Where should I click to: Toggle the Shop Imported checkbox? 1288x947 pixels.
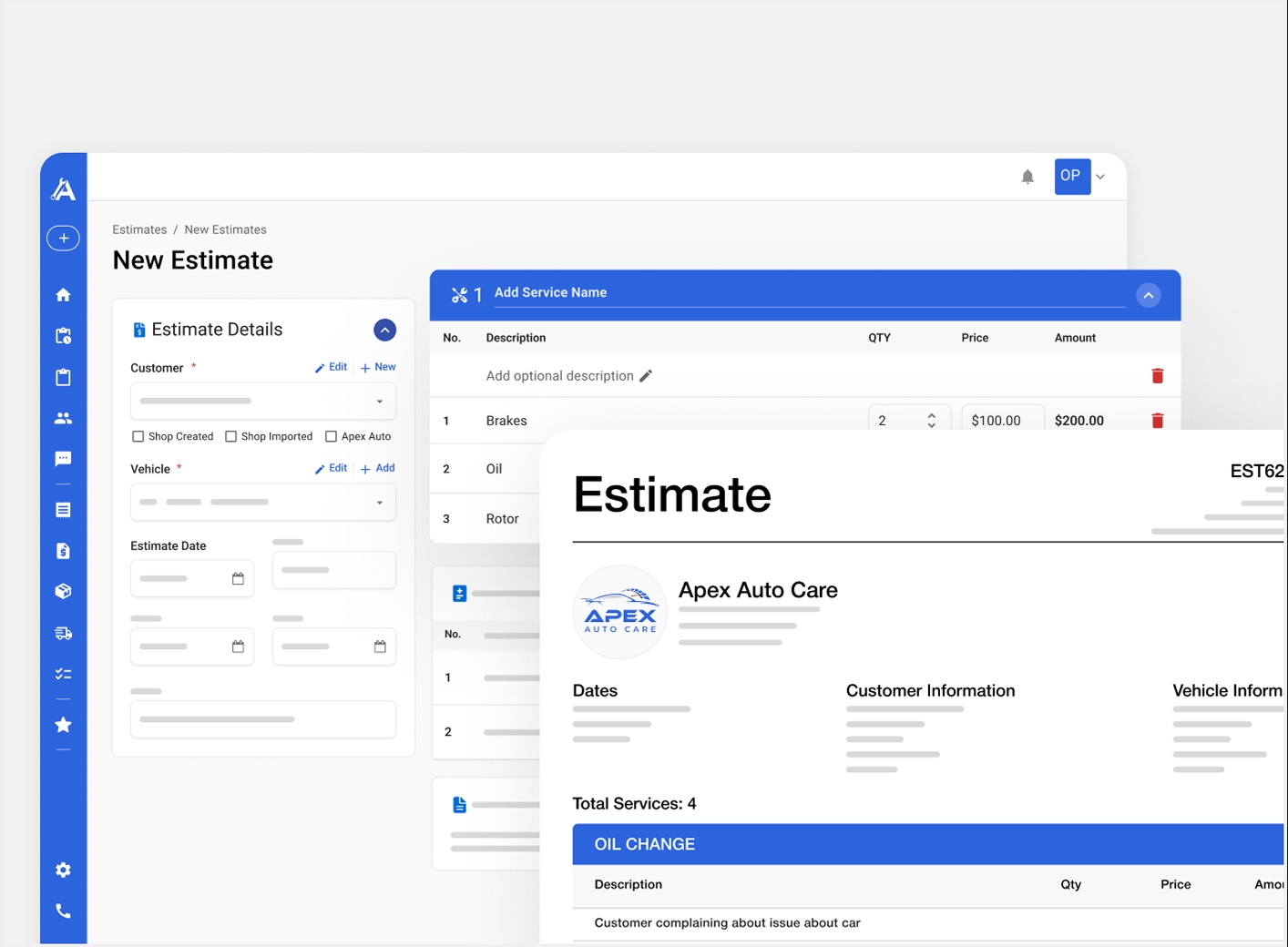231,436
